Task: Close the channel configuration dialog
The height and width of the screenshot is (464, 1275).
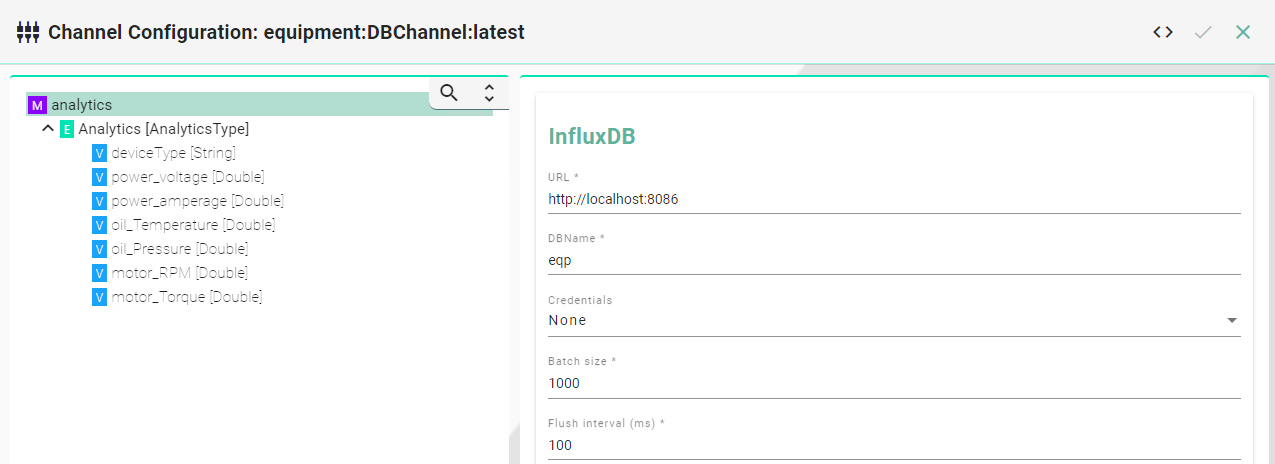Action: point(1243,32)
